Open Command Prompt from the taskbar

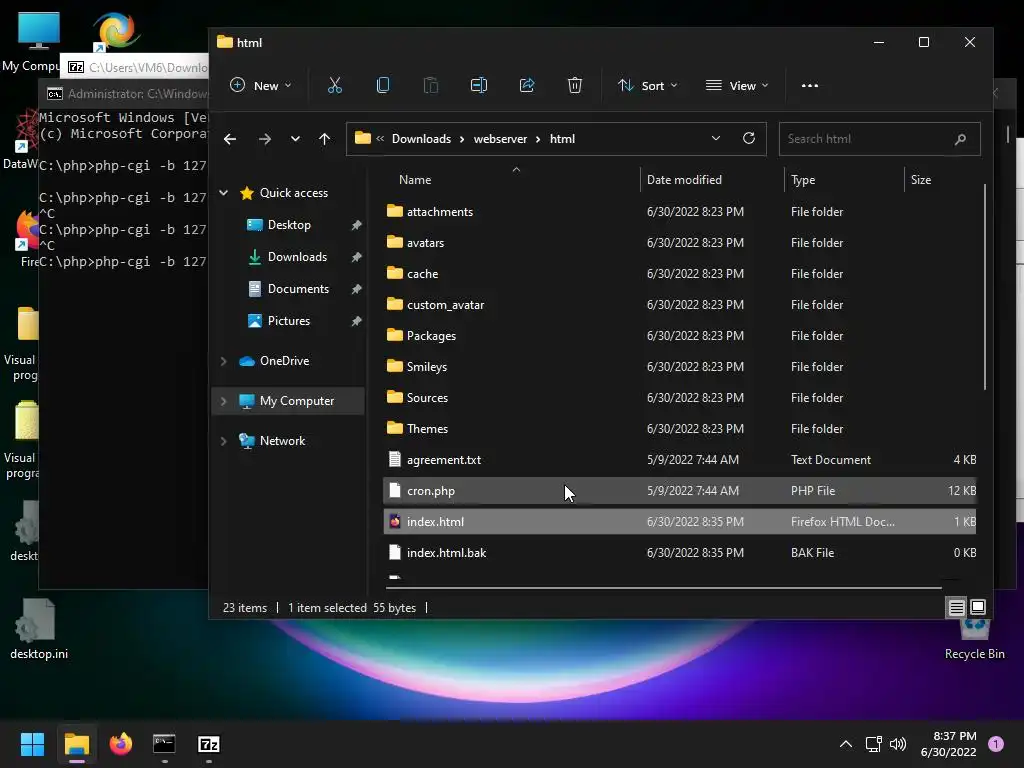click(x=164, y=744)
